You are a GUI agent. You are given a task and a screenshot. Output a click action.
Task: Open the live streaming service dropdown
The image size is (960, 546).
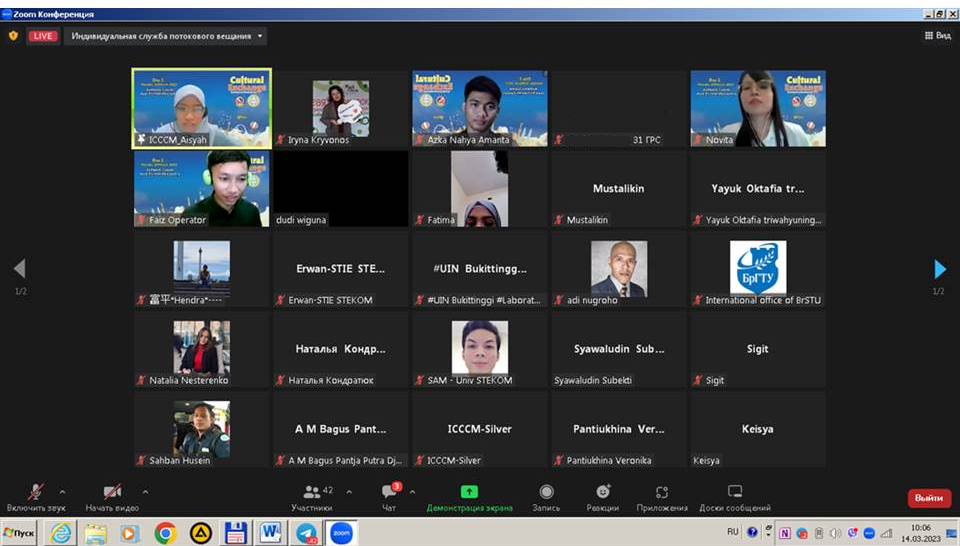tap(167, 36)
